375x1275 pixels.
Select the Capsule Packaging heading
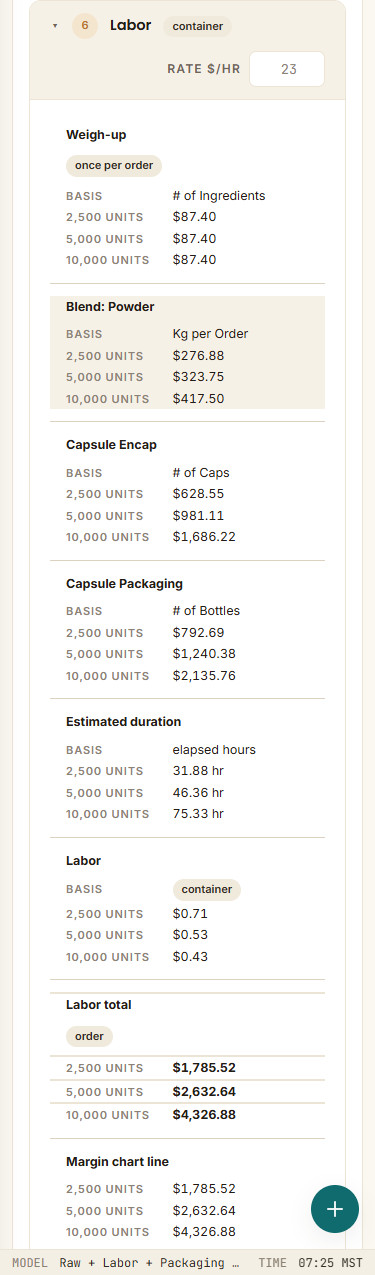[124, 583]
